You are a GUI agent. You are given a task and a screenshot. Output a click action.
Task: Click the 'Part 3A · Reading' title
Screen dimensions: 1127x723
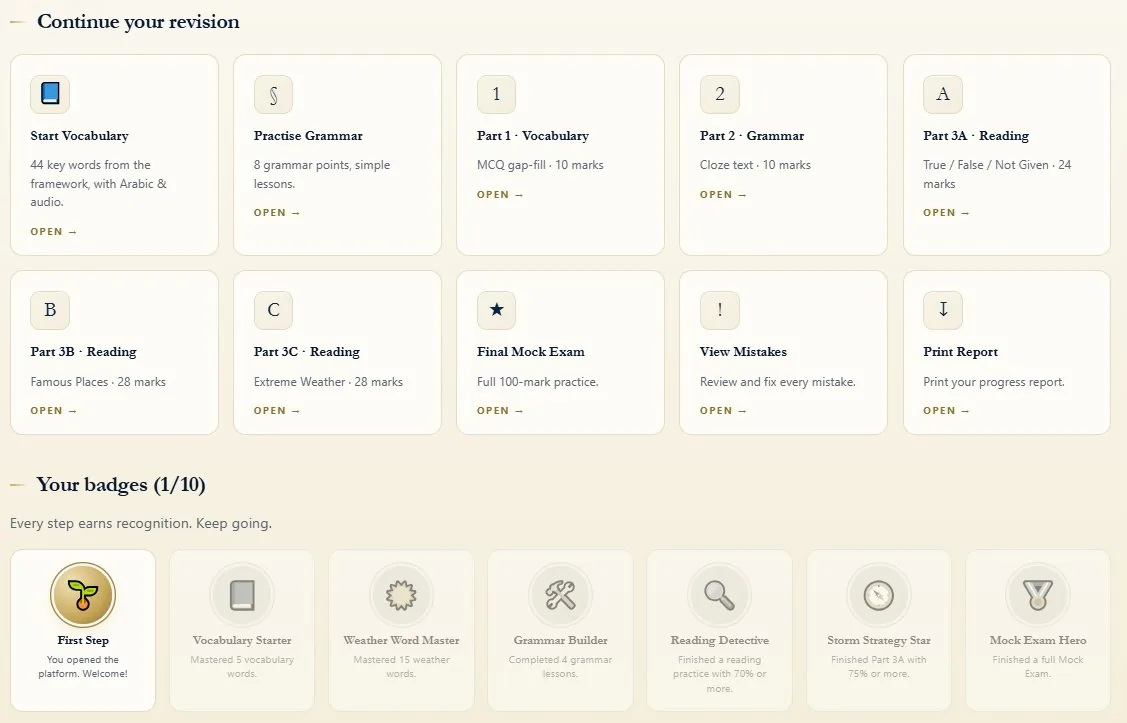tap(976, 136)
